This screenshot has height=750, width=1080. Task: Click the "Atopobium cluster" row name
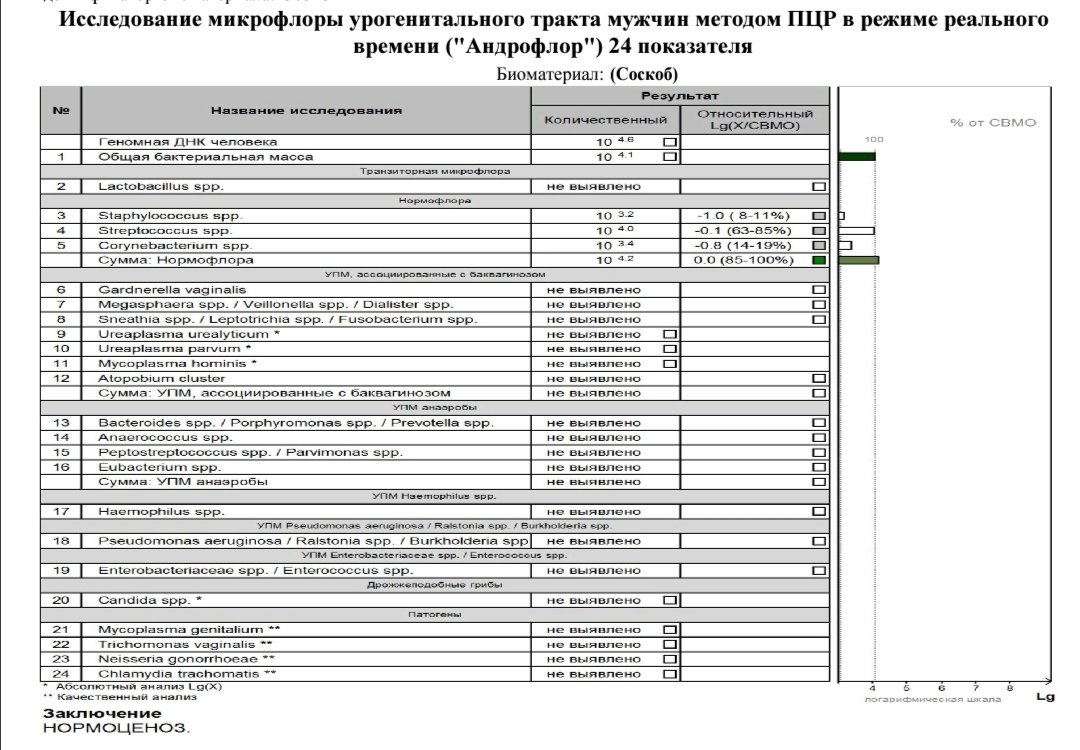(x=161, y=379)
